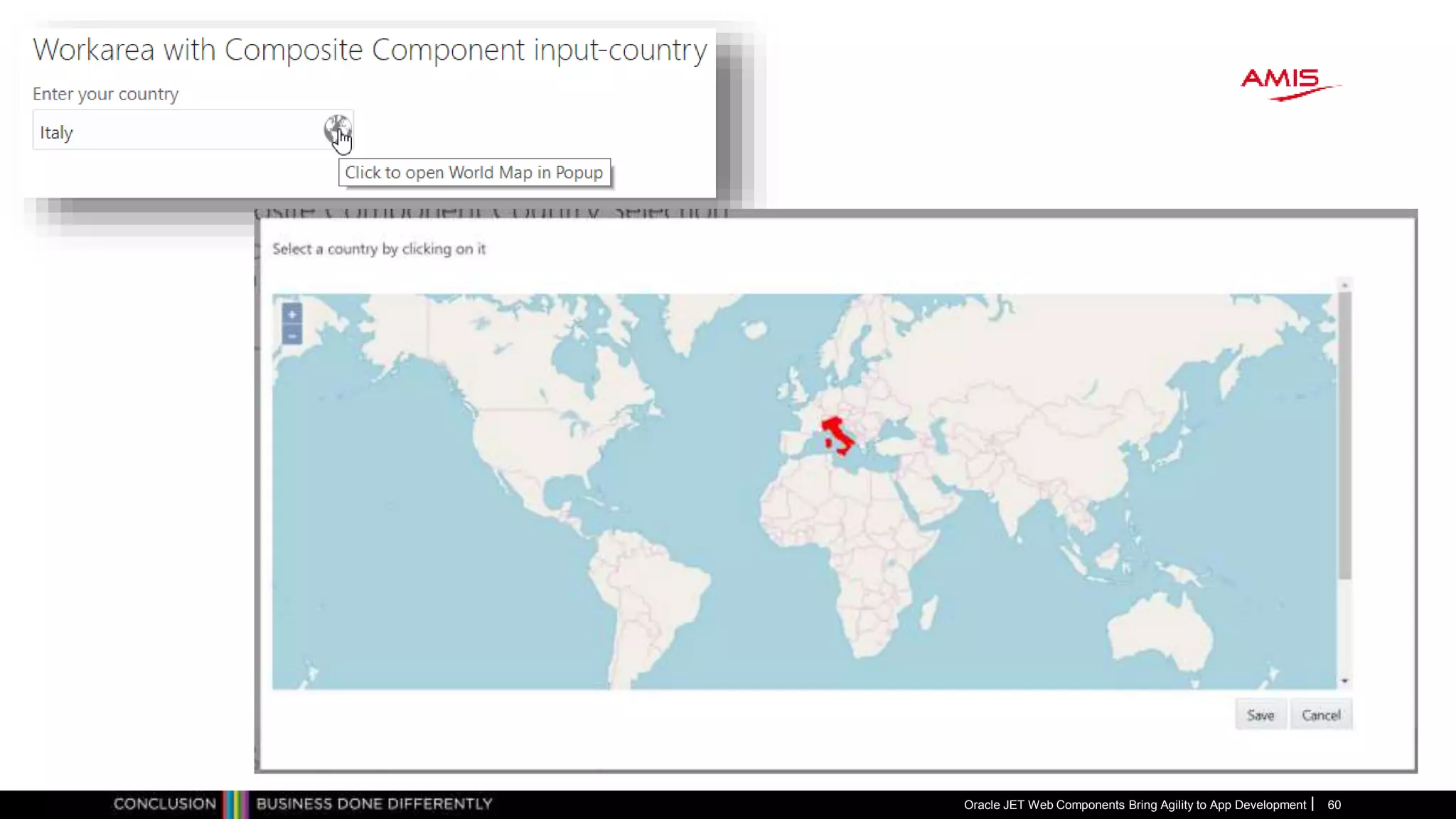Click 'Oracle JET Web Components' footer title

point(1135,805)
